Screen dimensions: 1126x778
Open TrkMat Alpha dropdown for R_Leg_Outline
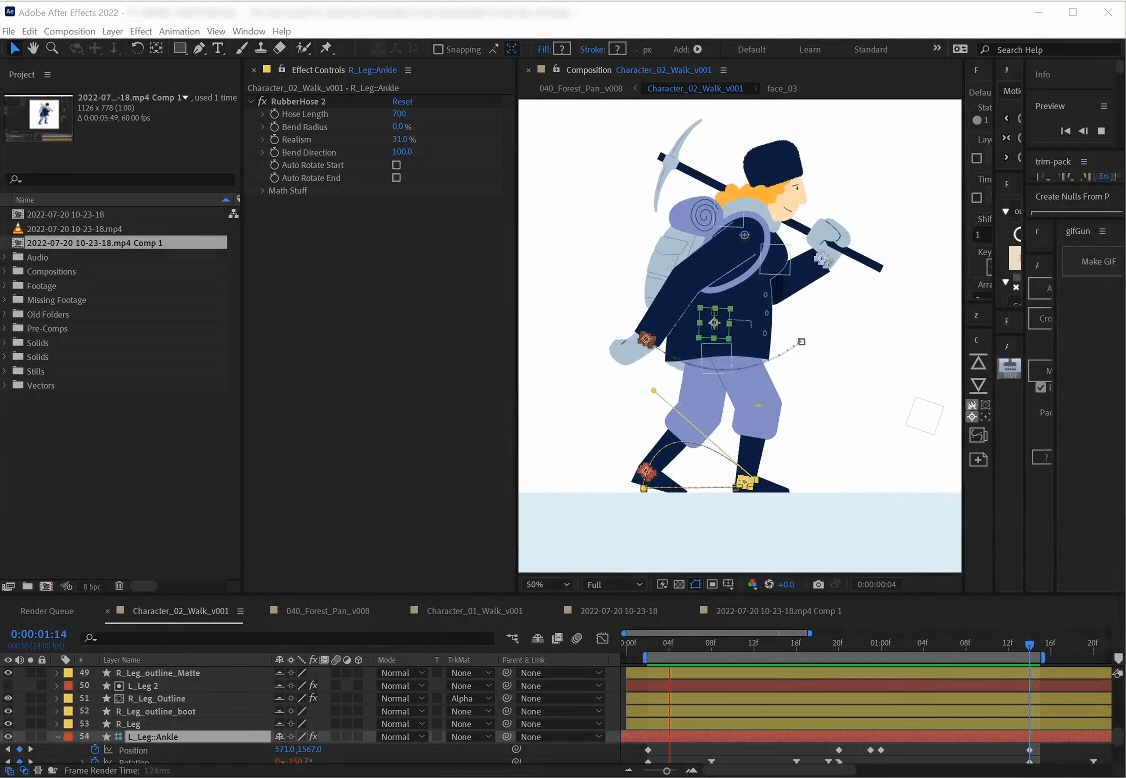point(470,698)
